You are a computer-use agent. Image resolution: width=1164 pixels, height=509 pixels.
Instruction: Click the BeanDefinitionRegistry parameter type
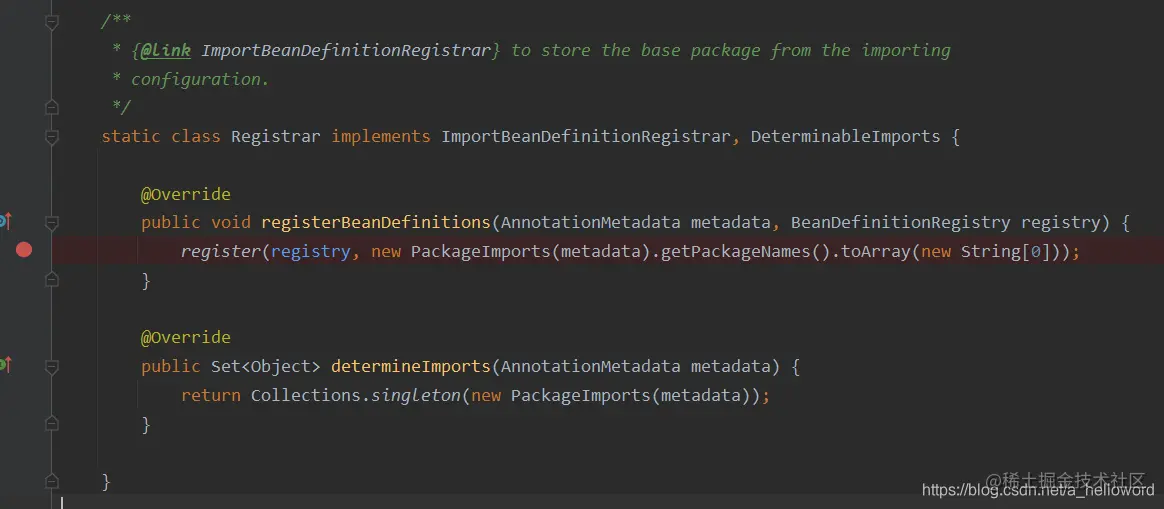click(x=900, y=223)
